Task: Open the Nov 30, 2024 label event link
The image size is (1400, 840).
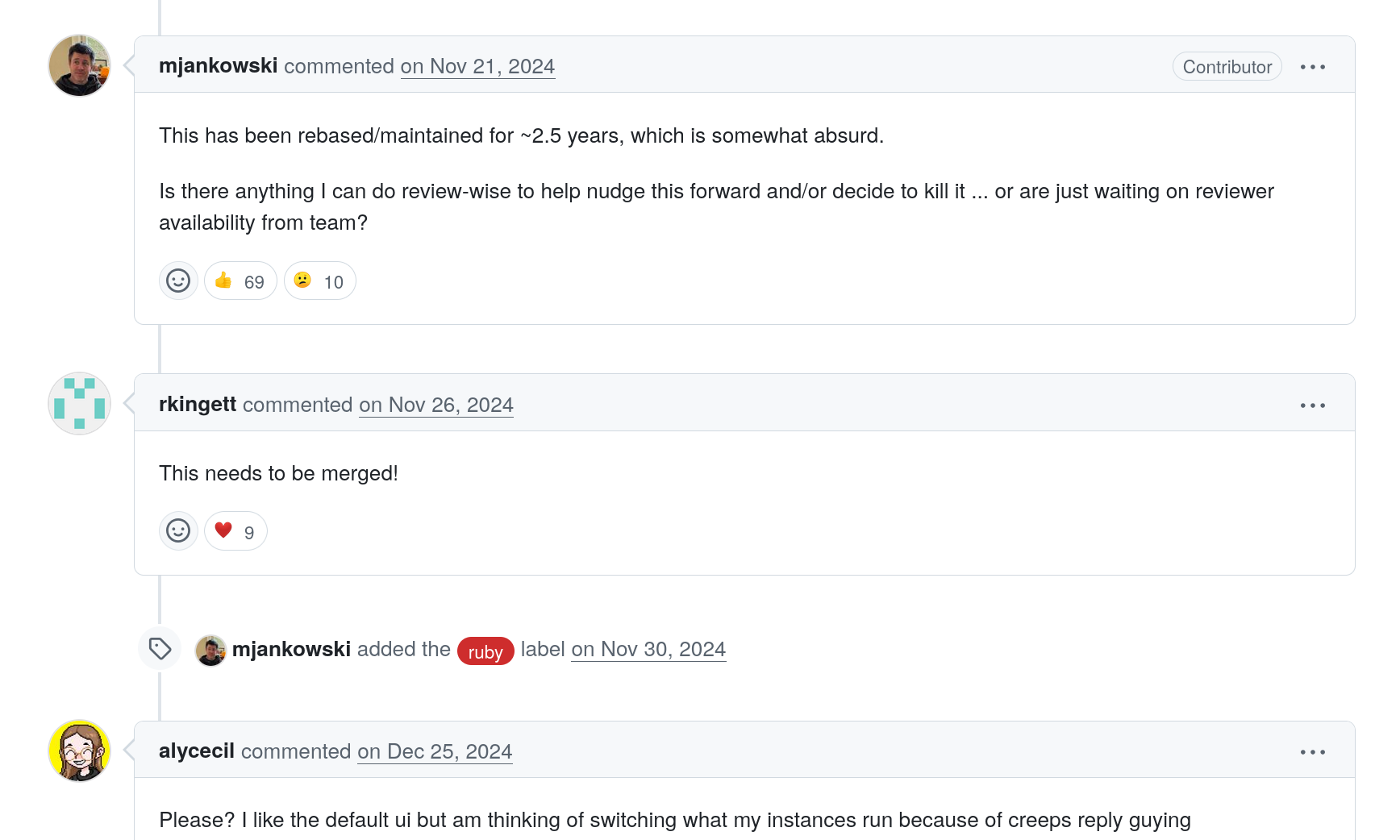Action: click(x=648, y=649)
